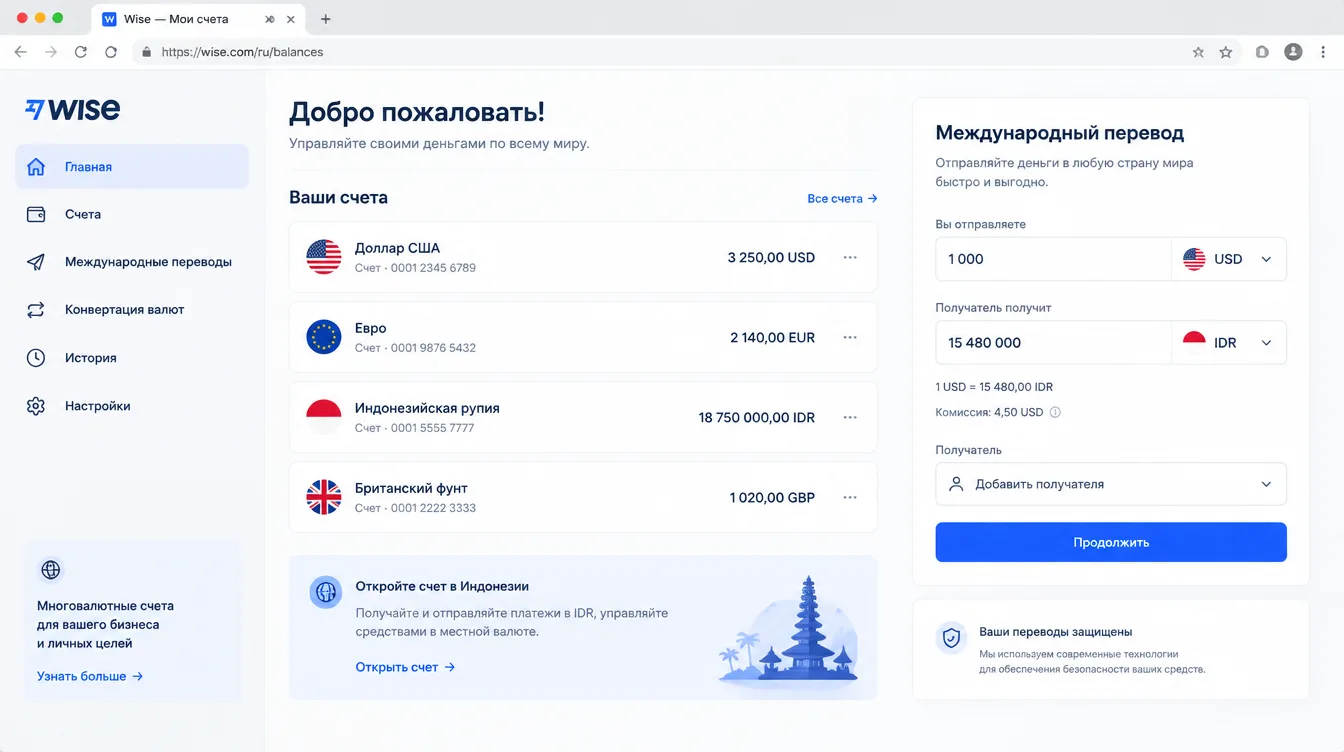Expand the IDR receiving currency dropdown
The height and width of the screenshot is (752, 1344).
pos(1229,343)
